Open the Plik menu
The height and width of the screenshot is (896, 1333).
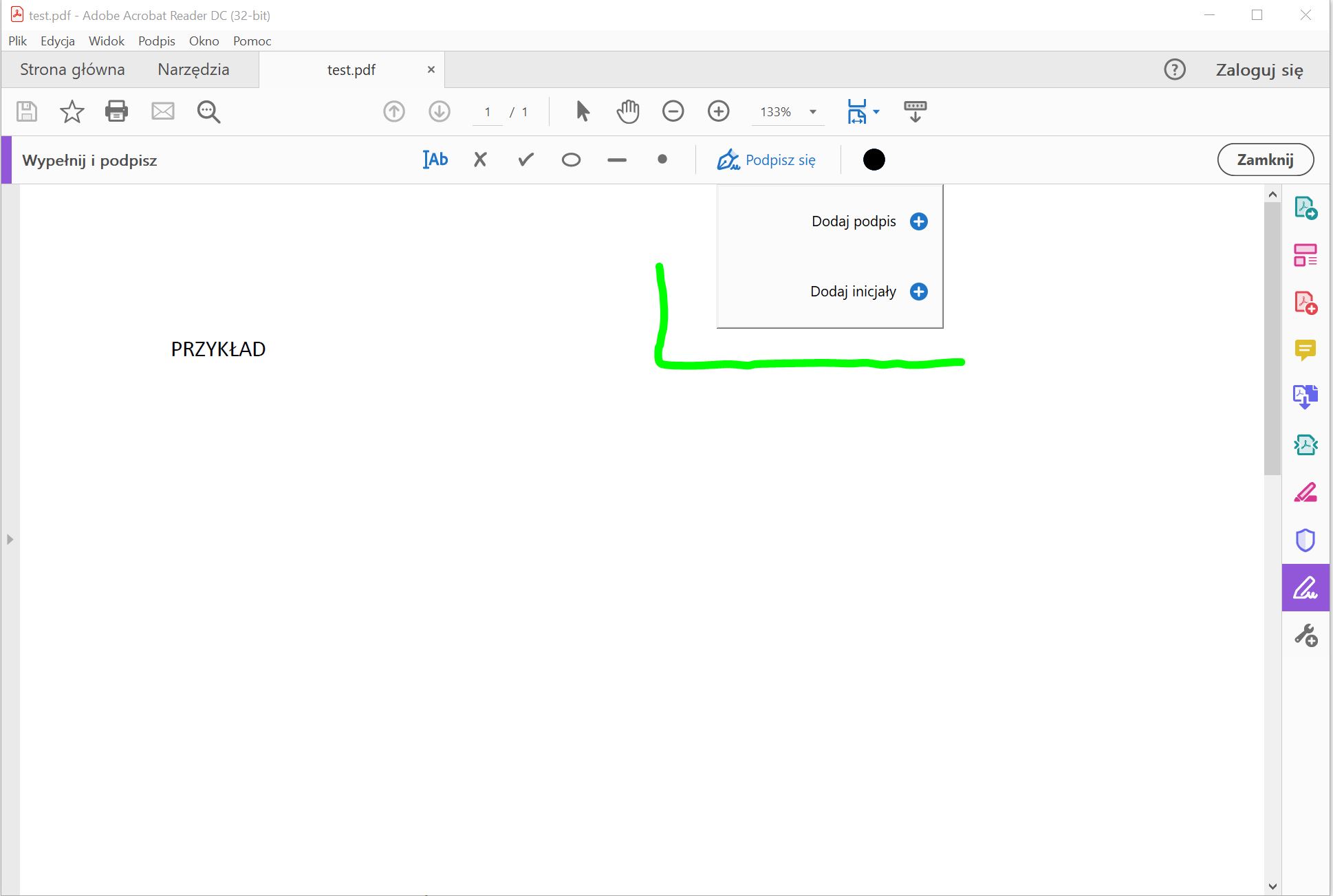(x=17, y=41)
